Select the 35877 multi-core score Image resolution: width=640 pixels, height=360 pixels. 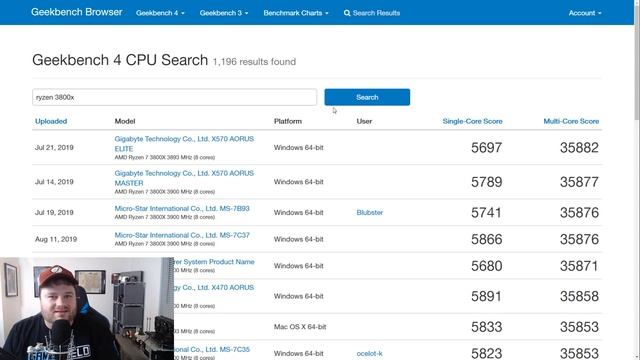click(x=579, y=182)
